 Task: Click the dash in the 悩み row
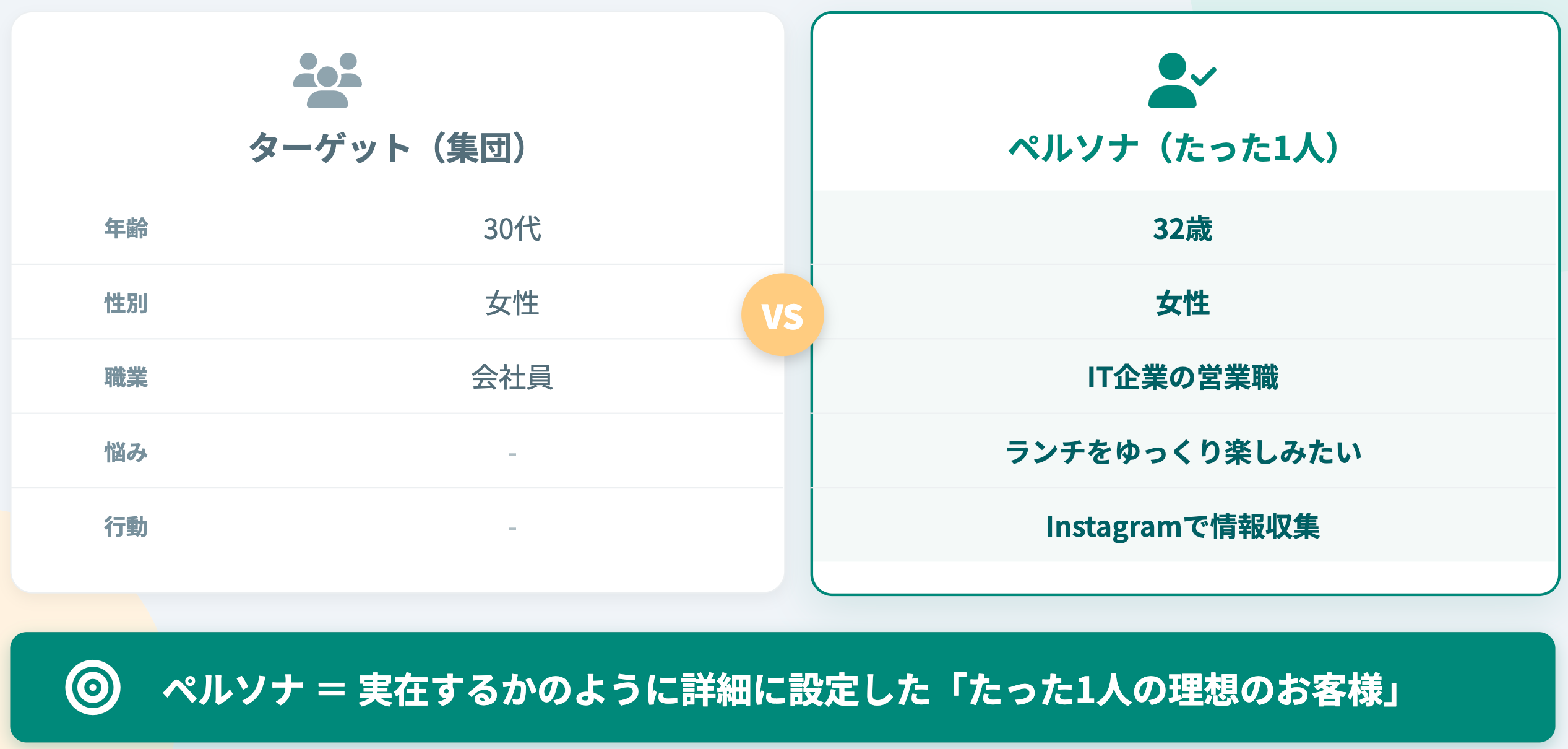pos(512,454)
